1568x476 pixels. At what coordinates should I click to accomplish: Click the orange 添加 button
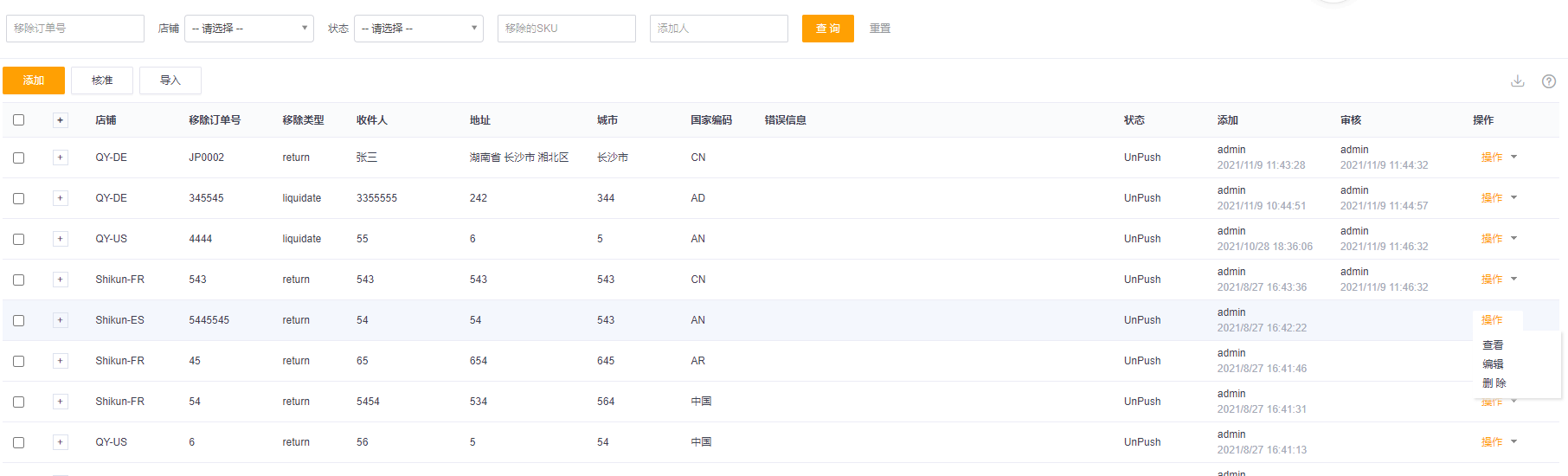[x=34, y=80]
